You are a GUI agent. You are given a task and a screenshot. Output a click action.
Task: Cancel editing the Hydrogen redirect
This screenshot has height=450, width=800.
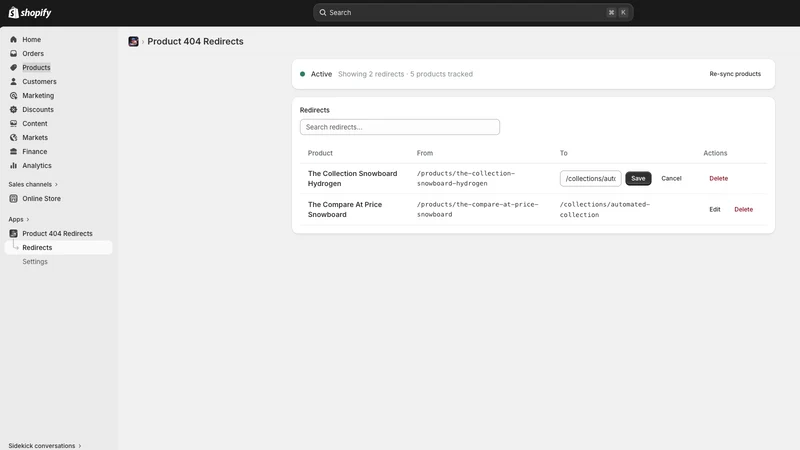point(671,178)
